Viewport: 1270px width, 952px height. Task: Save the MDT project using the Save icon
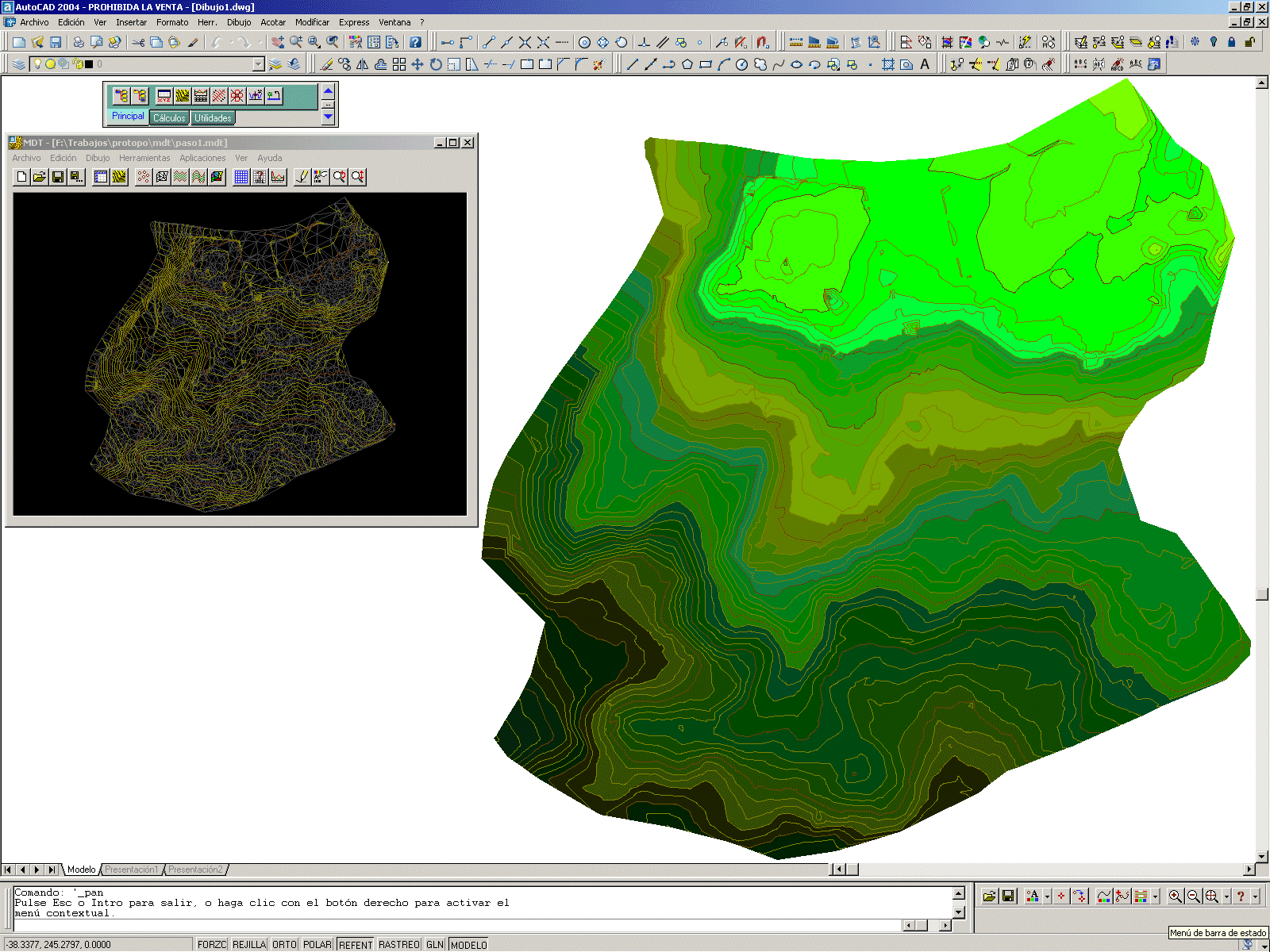click(x=58, y=176)
